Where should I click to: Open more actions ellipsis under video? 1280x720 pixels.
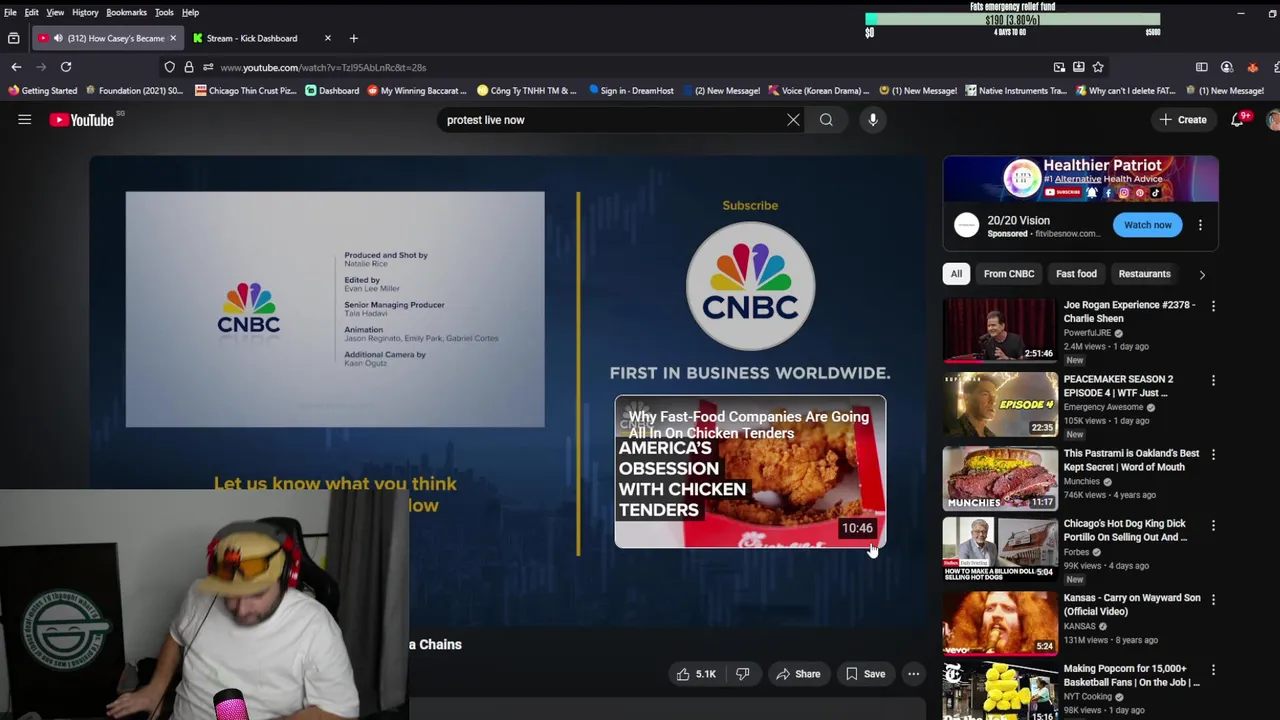tap(913, 674)
